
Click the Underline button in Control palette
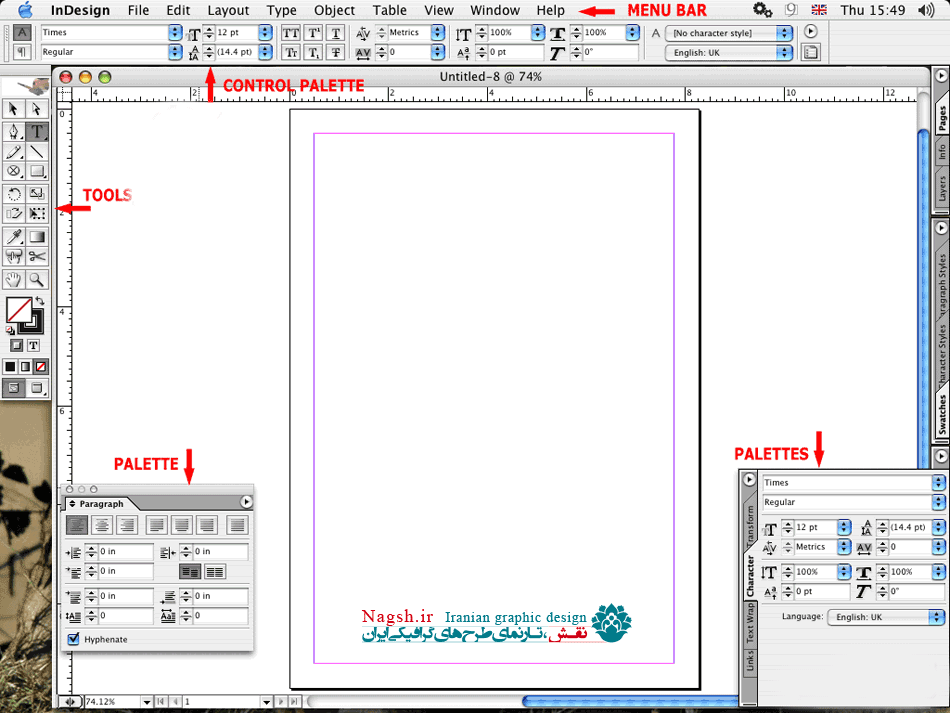tap(336, 33)
